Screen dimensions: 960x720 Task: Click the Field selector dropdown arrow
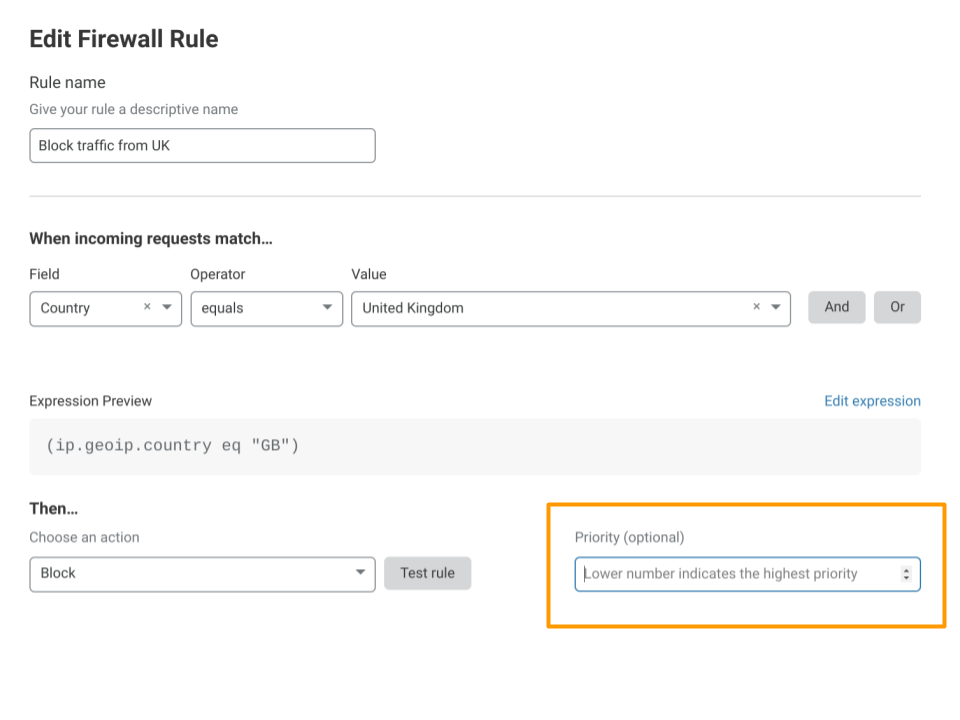(x=167, y=307)
